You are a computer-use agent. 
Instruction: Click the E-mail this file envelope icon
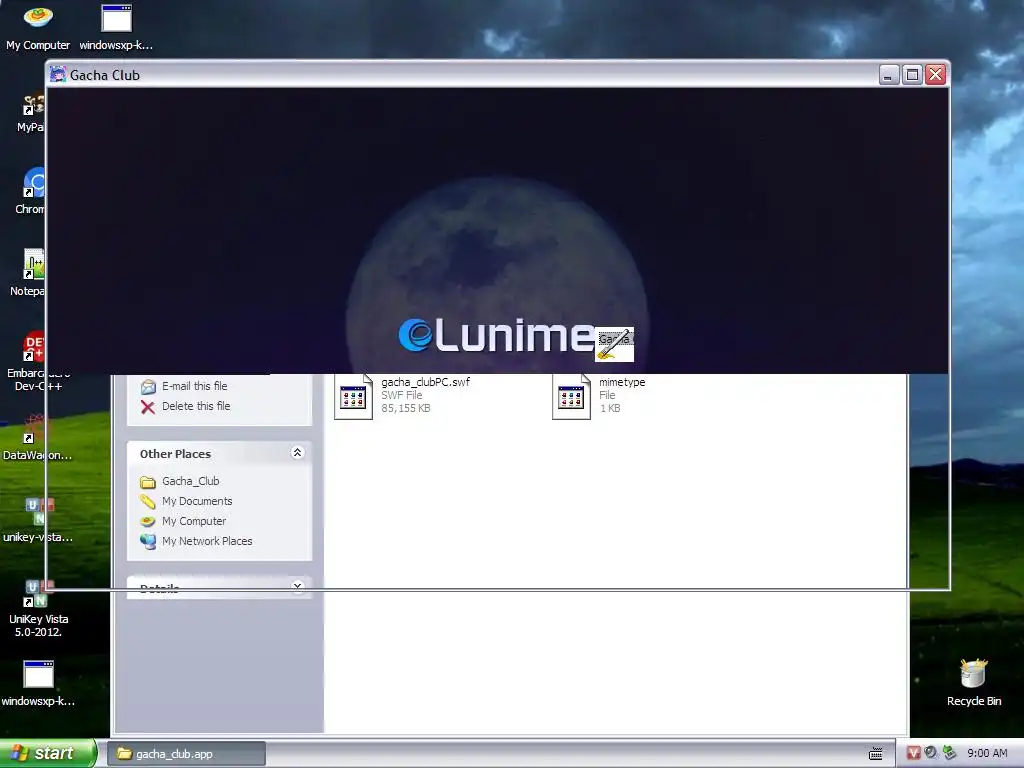(x=148, y=387)
